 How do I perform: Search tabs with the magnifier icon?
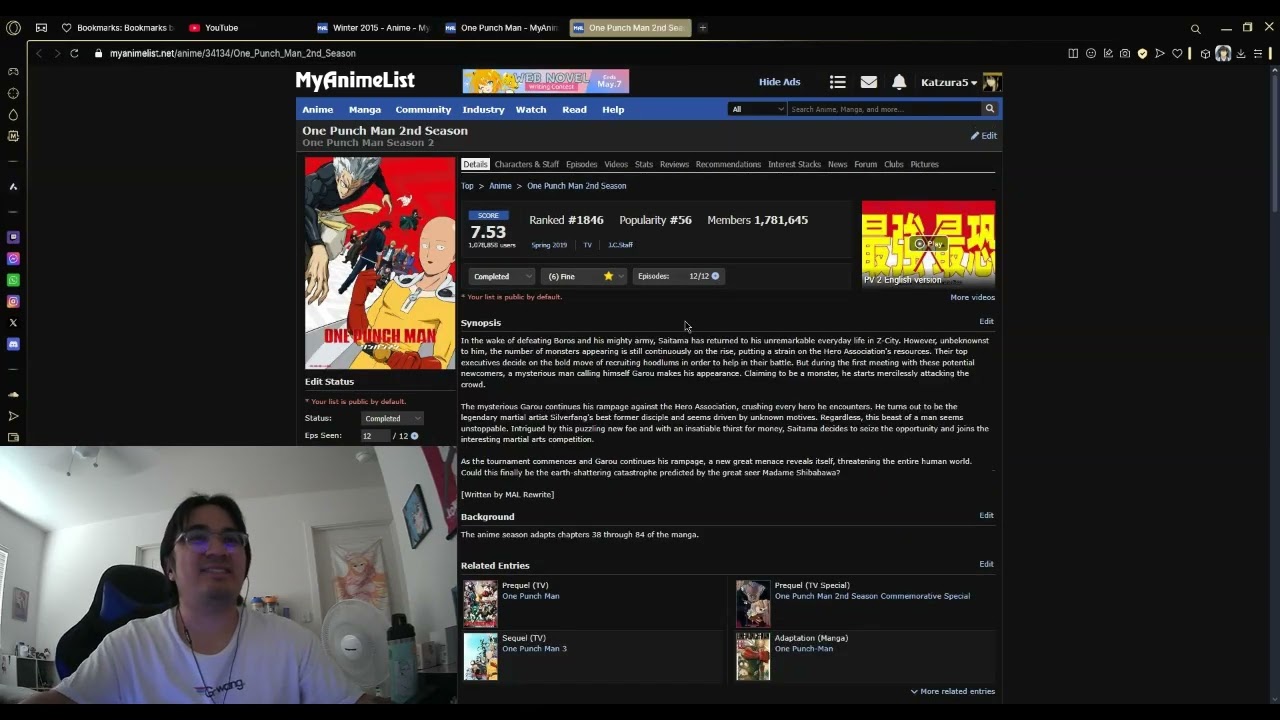point(1195,28)
